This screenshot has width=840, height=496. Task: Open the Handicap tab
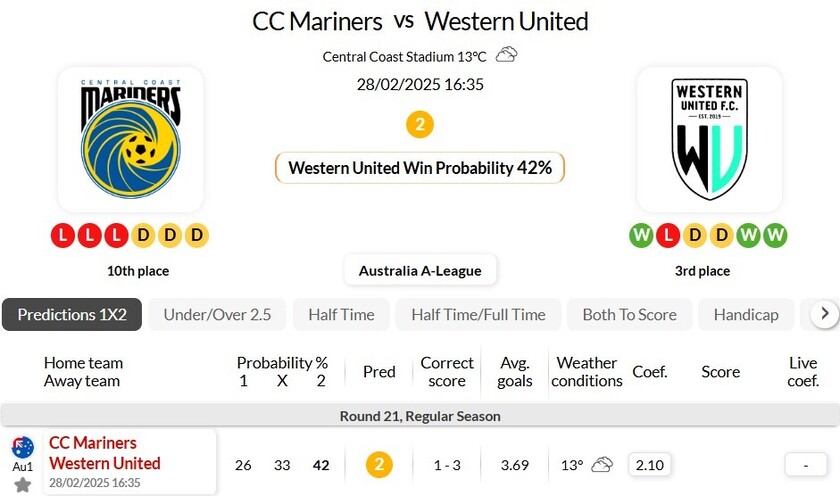pos(746,314)
